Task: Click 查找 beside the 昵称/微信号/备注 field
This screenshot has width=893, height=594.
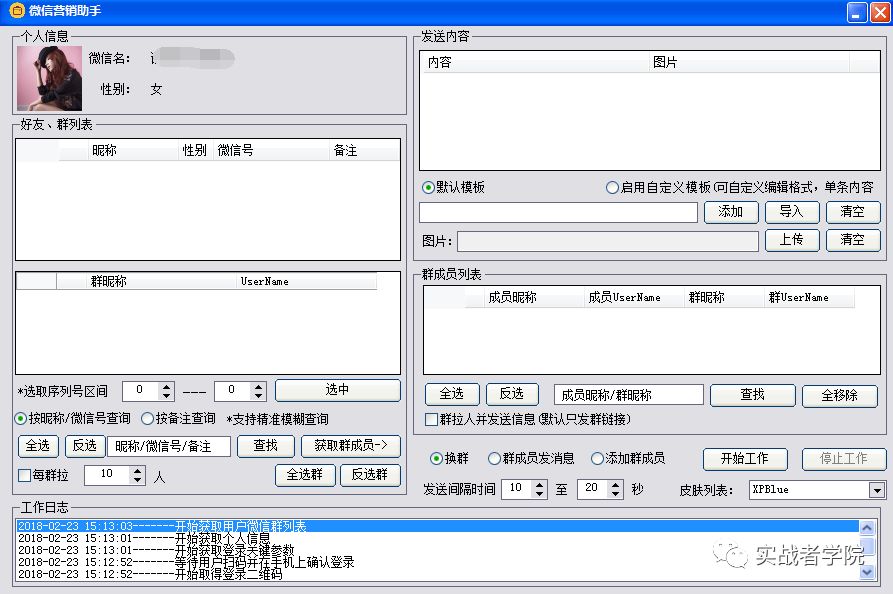Action: pos(266,446)
